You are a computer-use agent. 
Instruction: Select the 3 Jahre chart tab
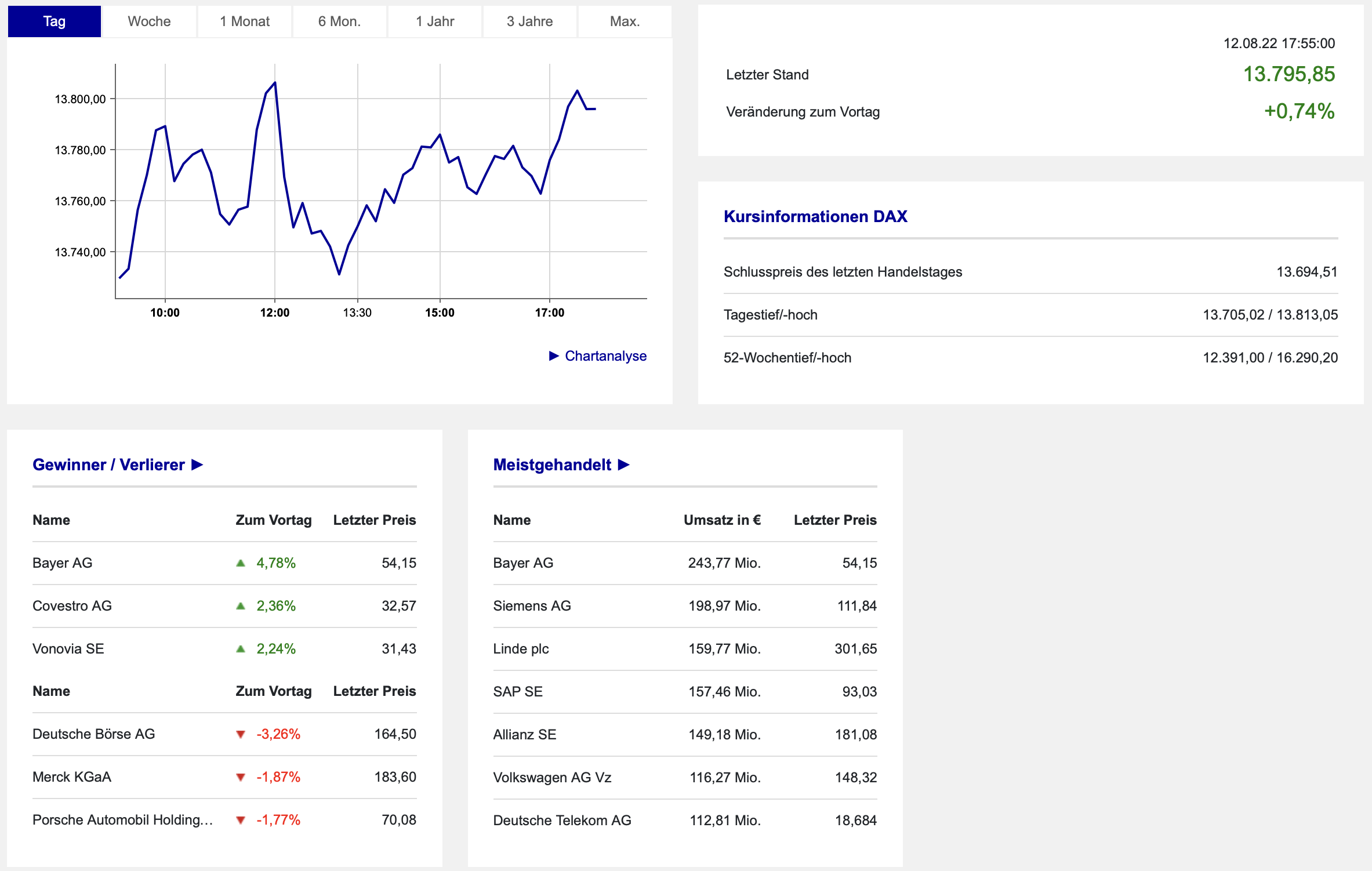529,21
